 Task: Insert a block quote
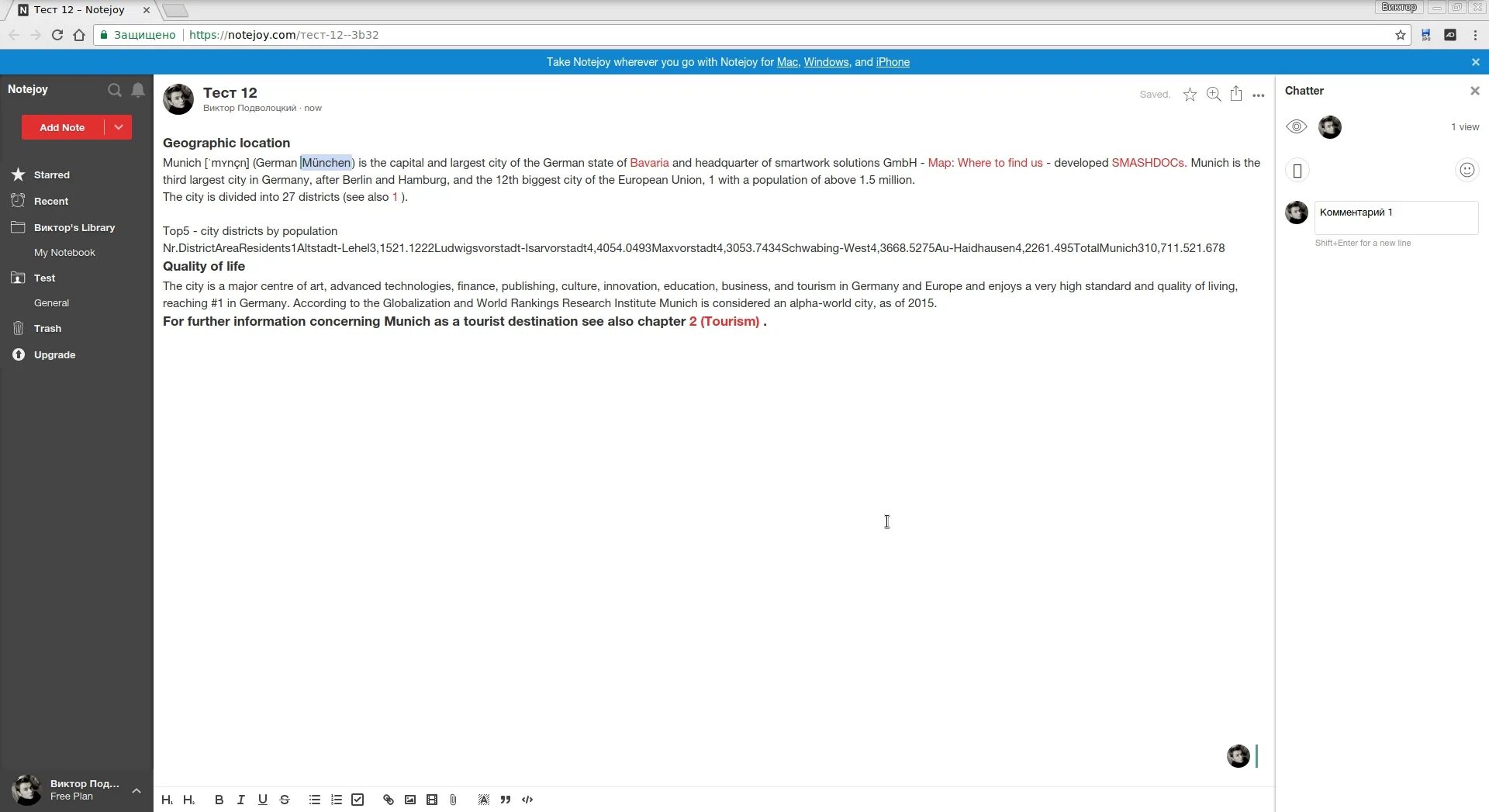coord(506,800)
